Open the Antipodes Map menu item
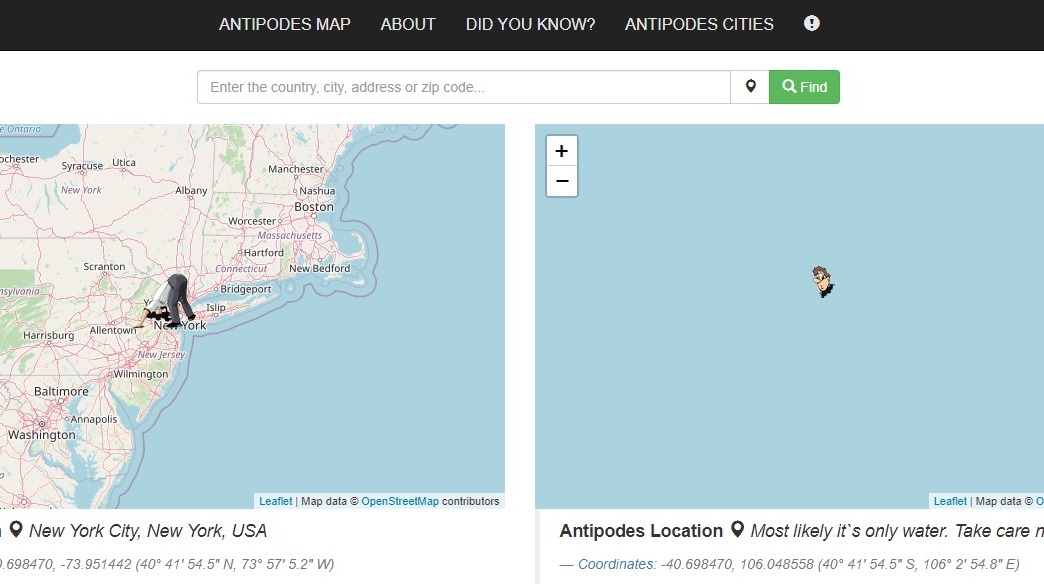Viewport: 1044px width, 587px height. (x=284, y=24)
